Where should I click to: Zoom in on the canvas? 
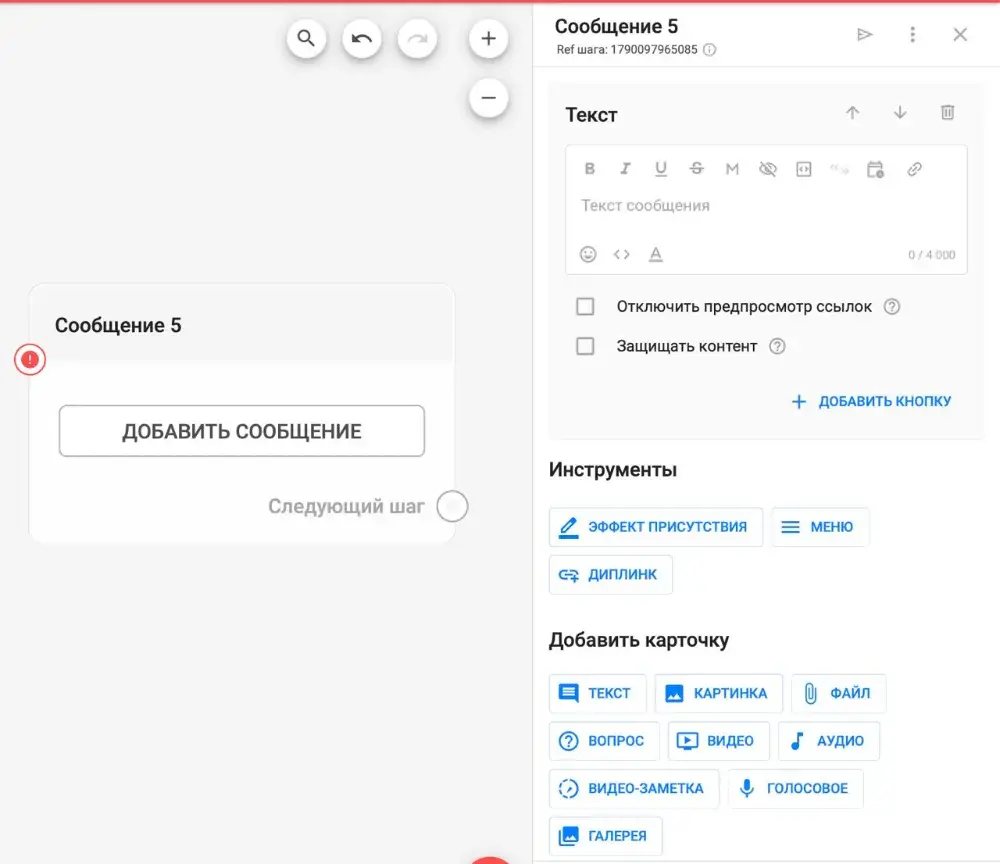489,39
